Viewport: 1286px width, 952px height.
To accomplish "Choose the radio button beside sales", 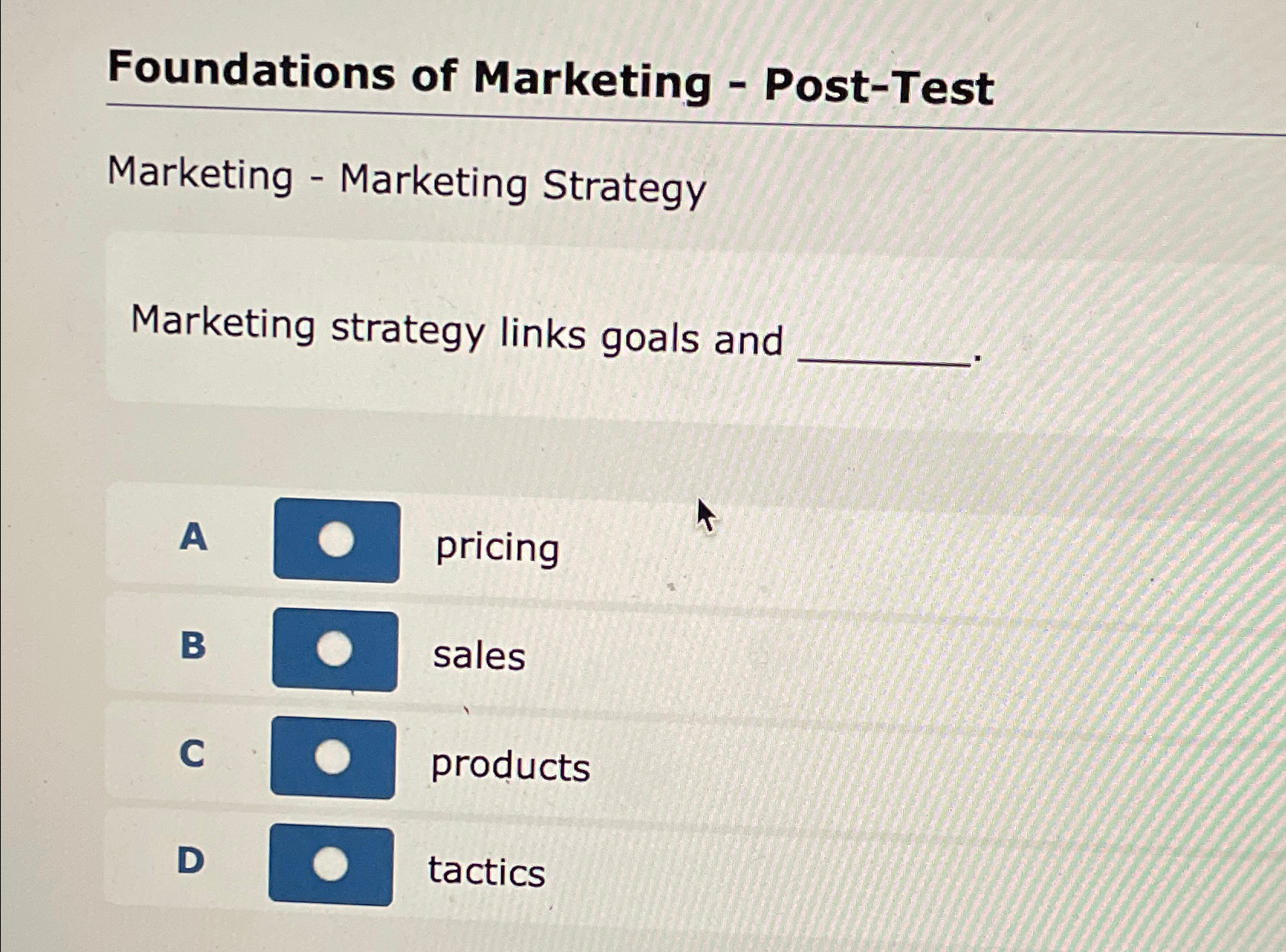I will [334, 649].
